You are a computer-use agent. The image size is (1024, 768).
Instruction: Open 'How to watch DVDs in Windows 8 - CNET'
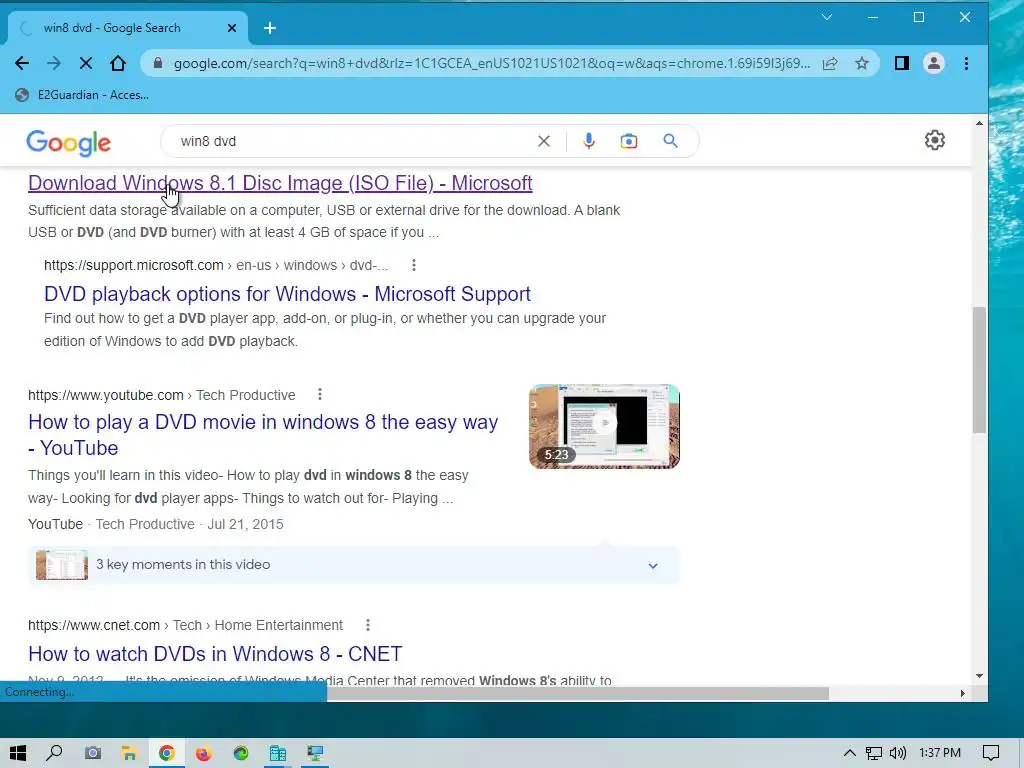(x=215, y=654)
